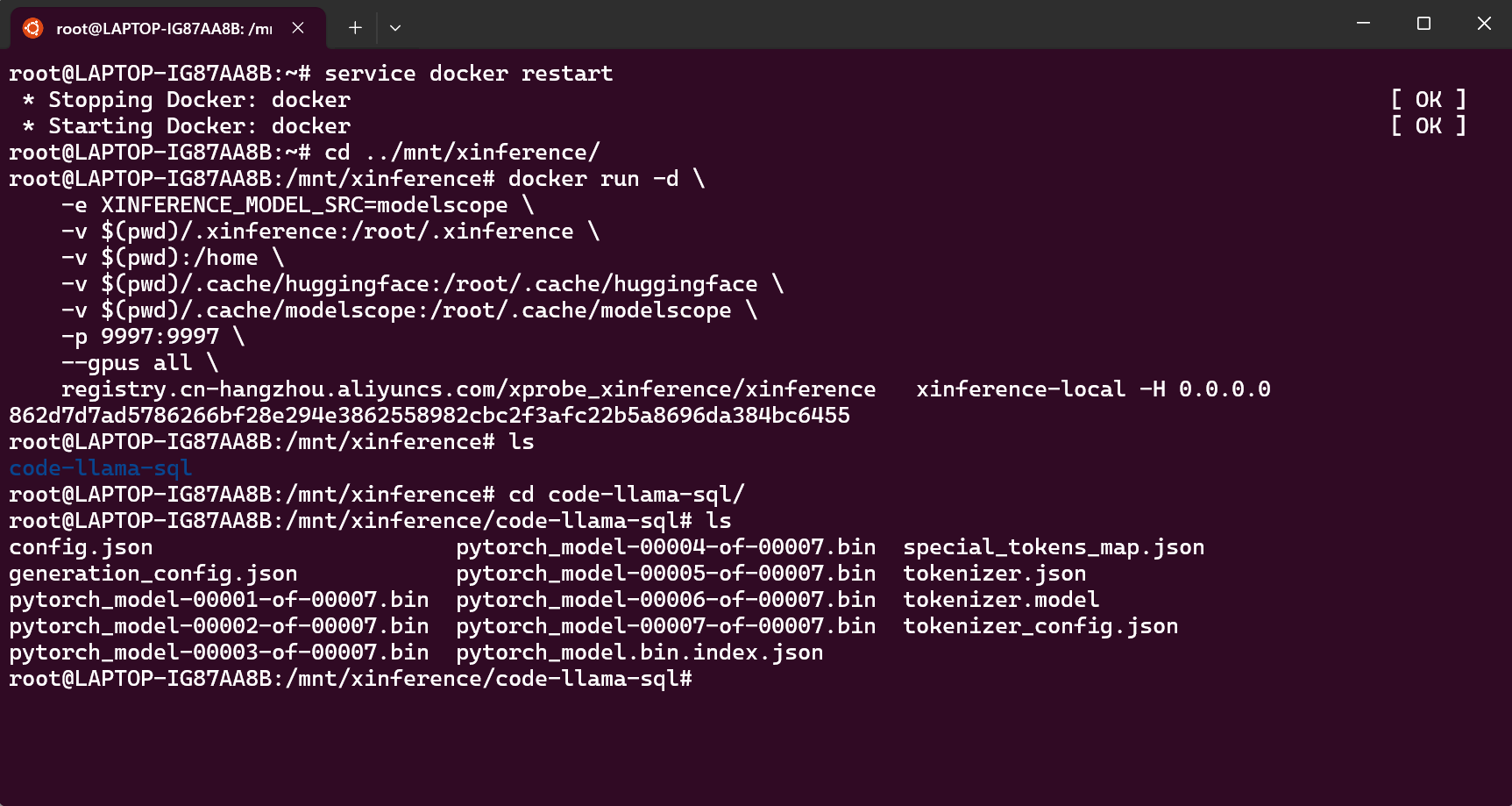Click tokenizer_config.json in the listing
This screenshot has width=1512, height=806.
(1040, 626)
